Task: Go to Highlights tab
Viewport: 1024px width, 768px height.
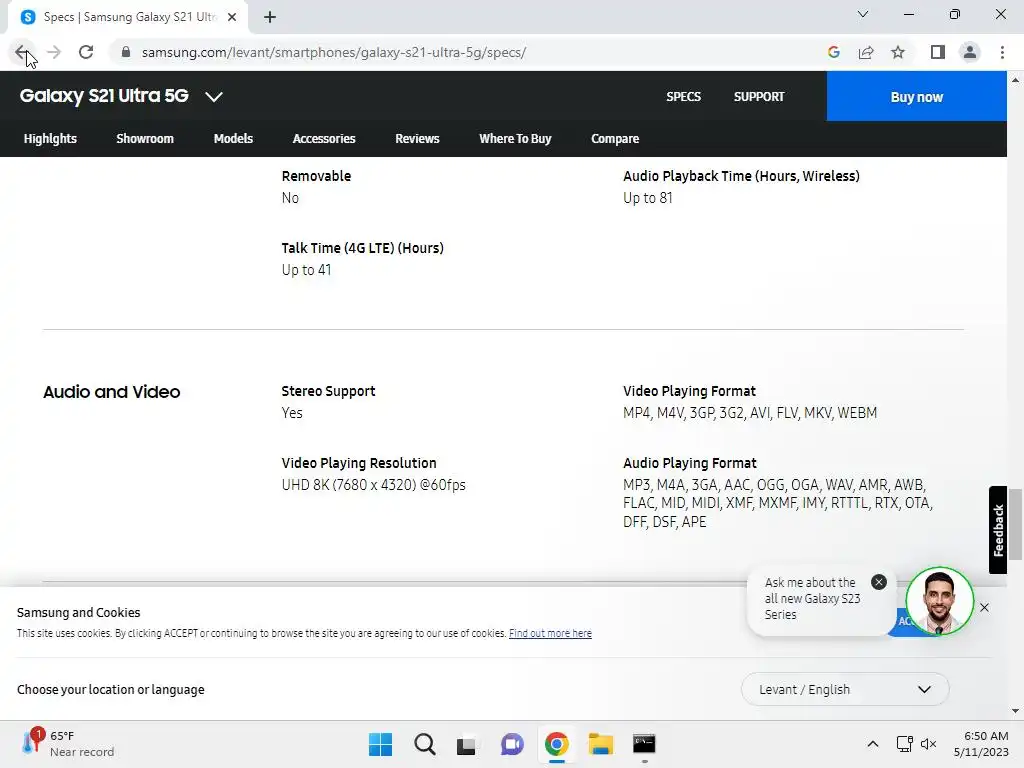Action: tap(50, 138)
